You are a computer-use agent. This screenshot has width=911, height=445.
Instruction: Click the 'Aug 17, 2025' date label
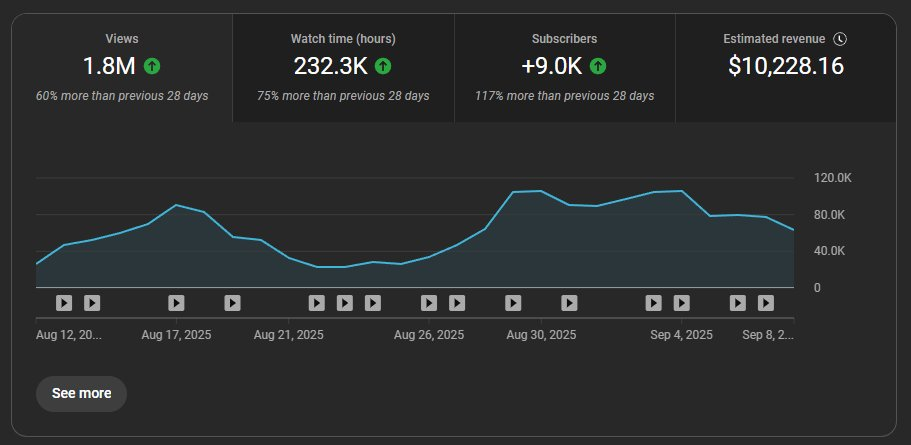click(177, 335)
